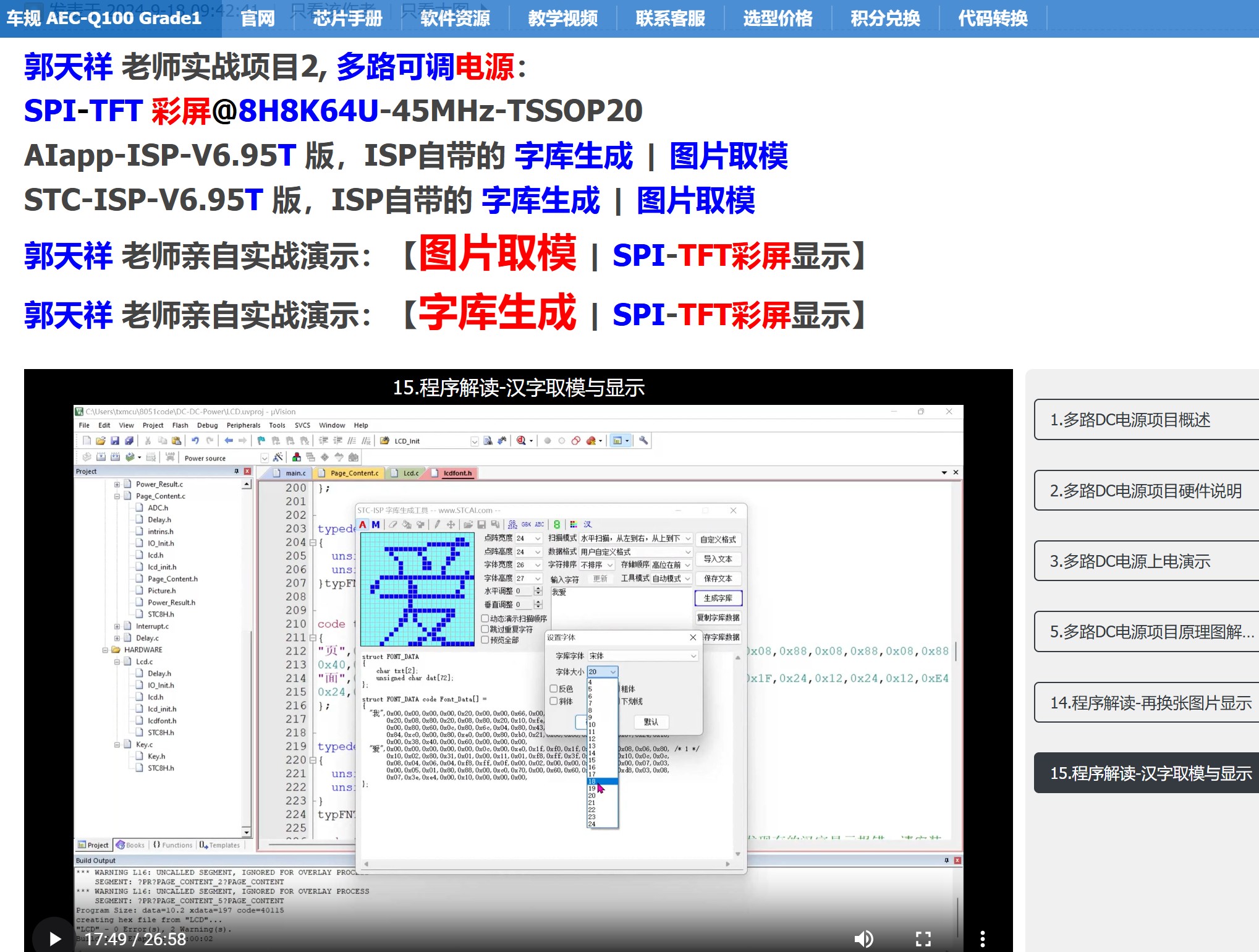Click the Save icon in µVision toolbar
Screen dimensions: 1259x952
click(x=115, y=441)
